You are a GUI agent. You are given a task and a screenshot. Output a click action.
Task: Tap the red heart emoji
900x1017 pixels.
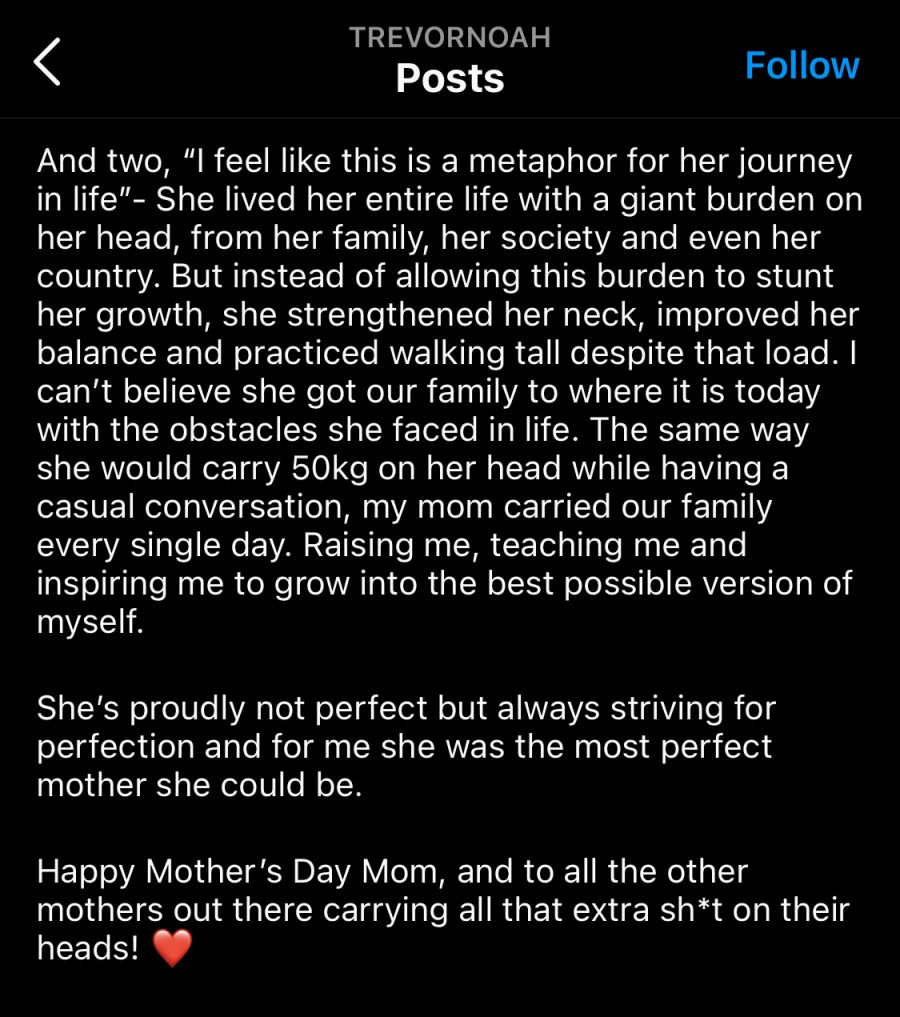[x=172, y=948]
